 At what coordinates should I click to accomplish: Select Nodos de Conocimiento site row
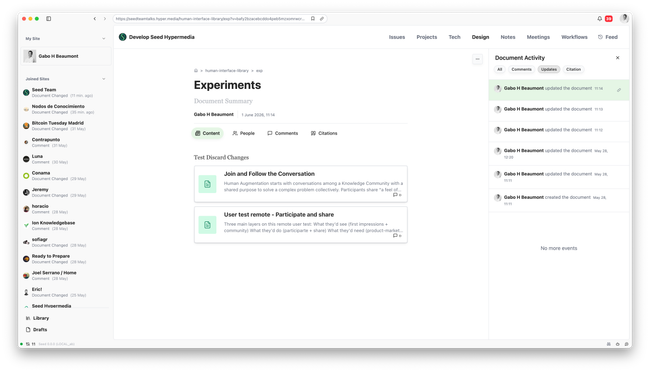click(66, 109)
